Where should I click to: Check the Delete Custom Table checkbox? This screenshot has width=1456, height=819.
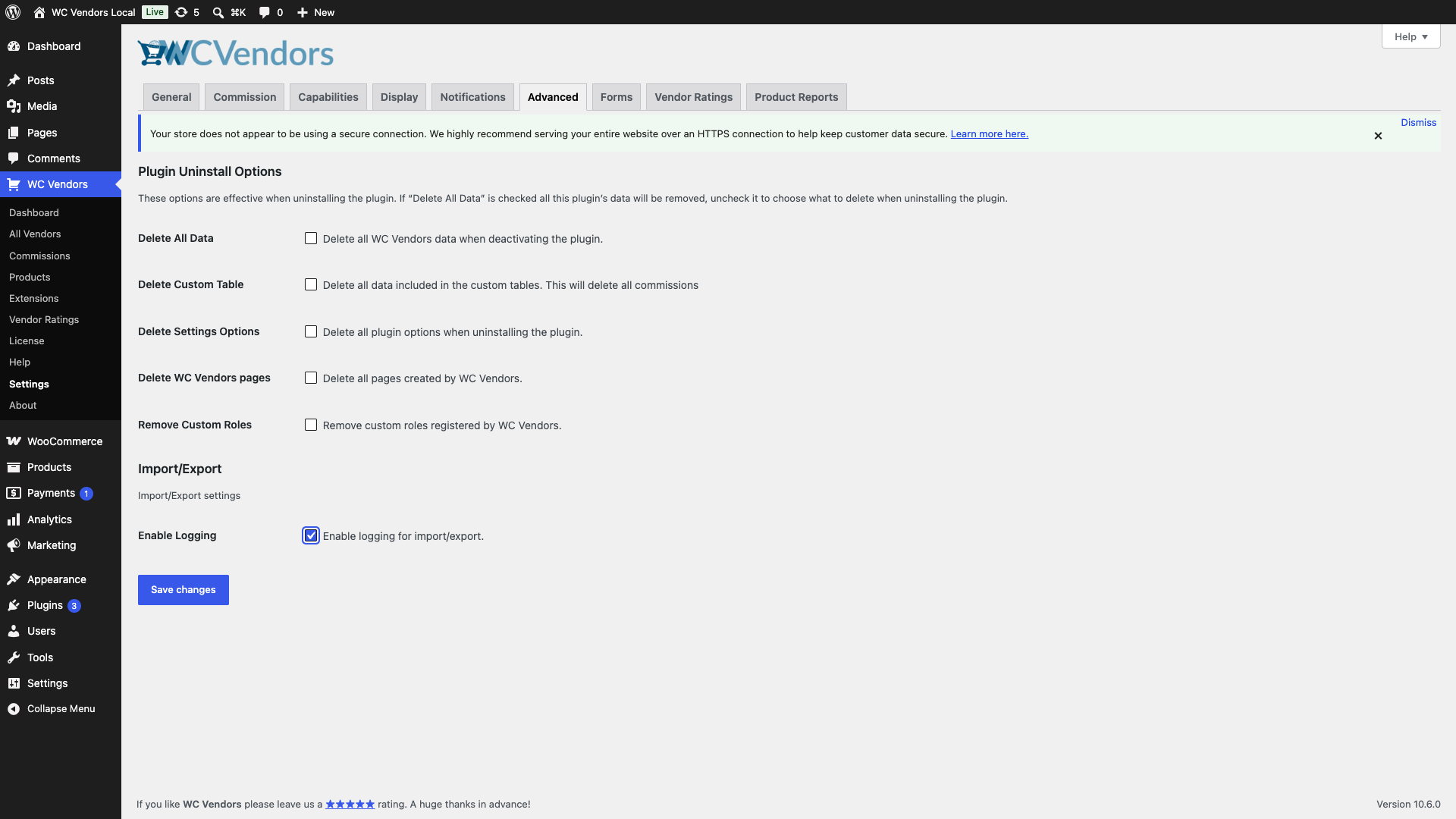click(x=311, y=284)
